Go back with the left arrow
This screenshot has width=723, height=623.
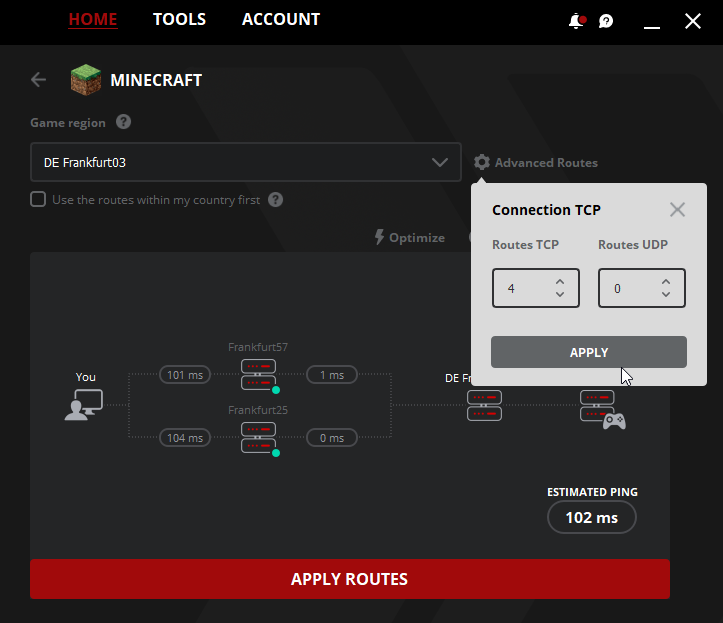(x=38, y=80)
